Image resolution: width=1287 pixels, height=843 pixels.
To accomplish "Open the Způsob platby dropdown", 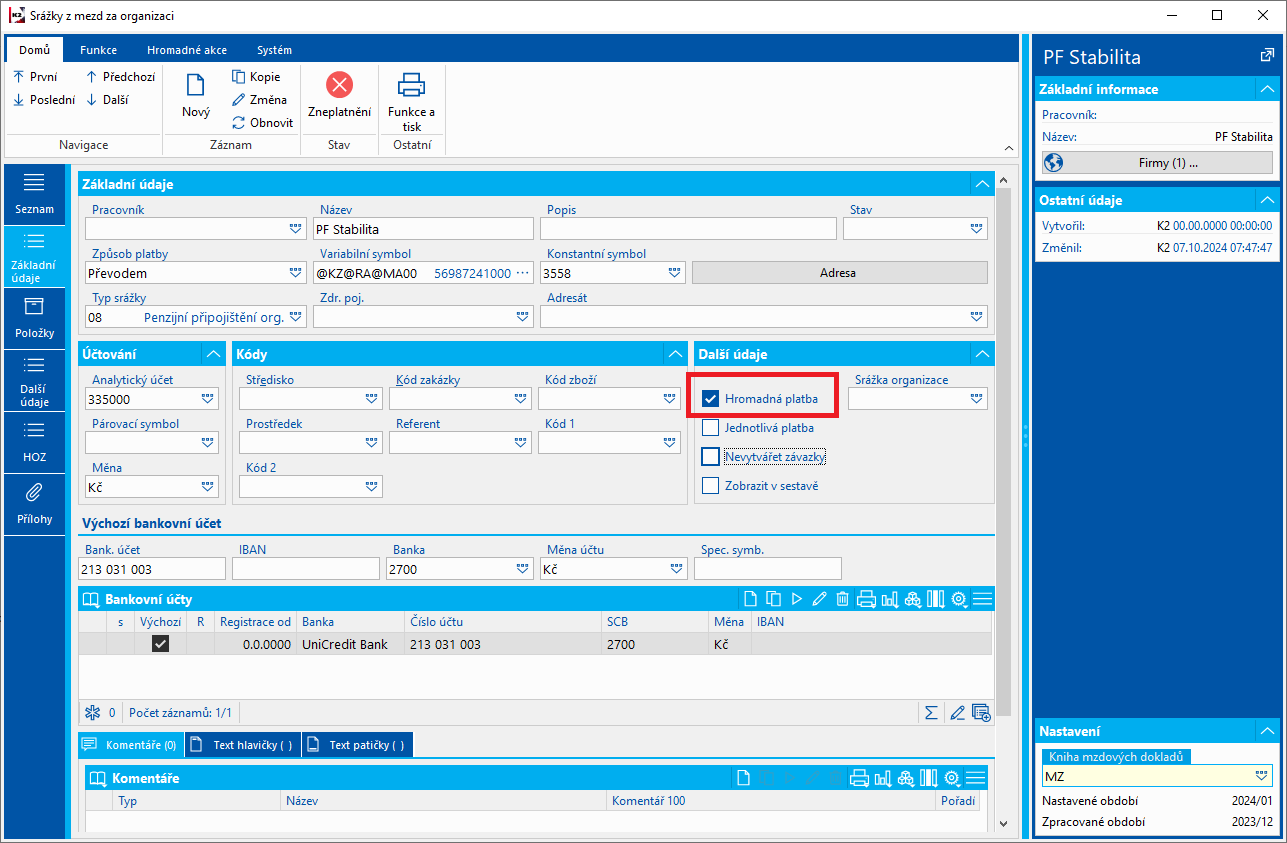I will pos(296,273).
